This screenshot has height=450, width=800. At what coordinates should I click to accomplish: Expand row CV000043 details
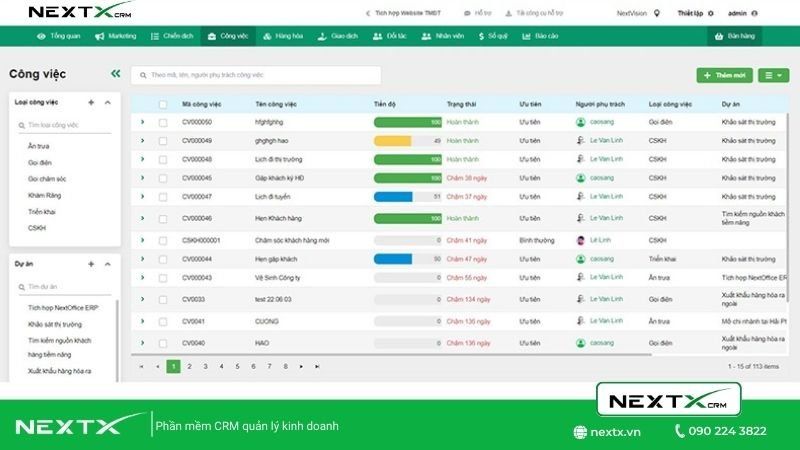click(x=142, y=278)
